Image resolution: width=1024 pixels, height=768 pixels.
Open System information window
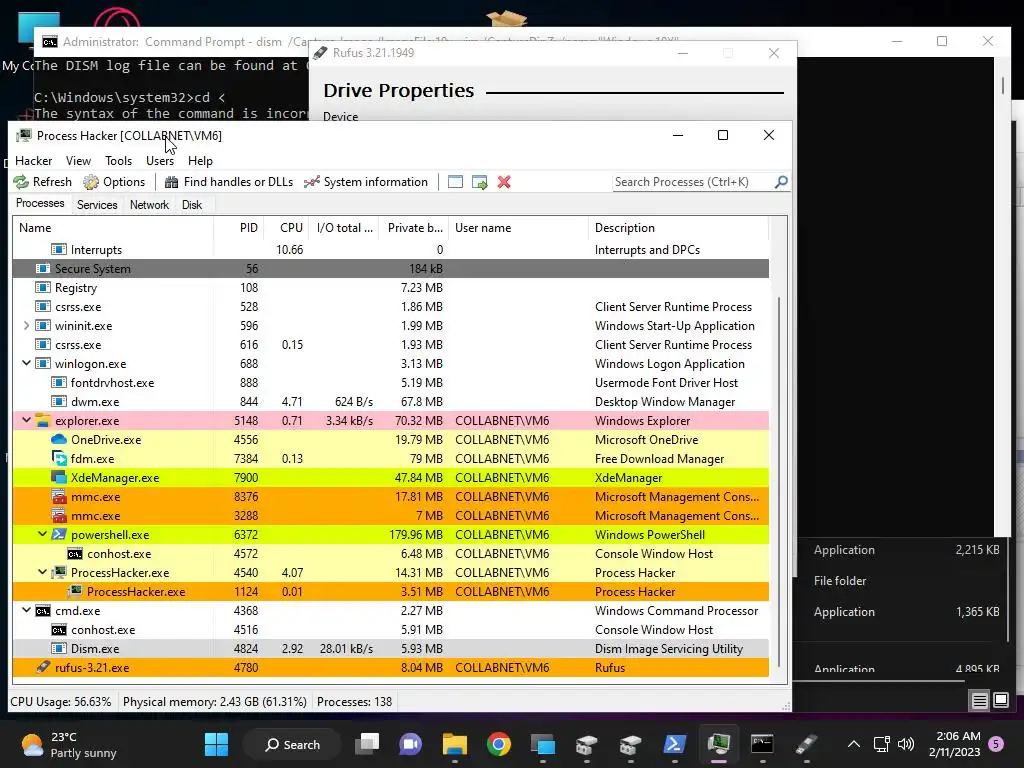pos(366,182)
